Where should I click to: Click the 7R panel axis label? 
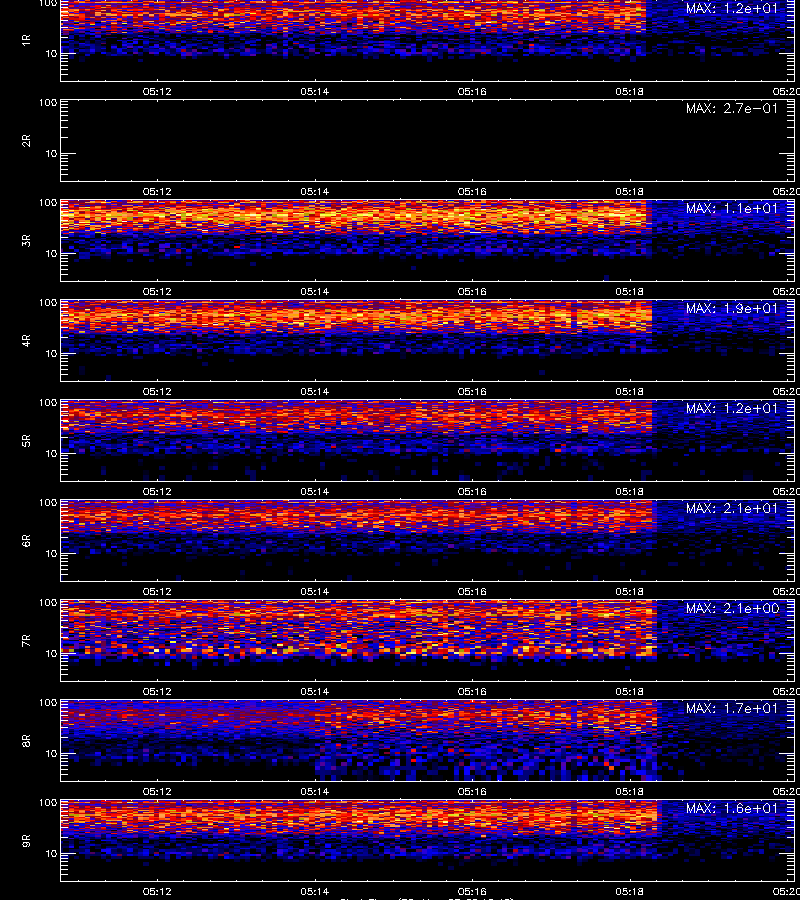pos(26,641)
